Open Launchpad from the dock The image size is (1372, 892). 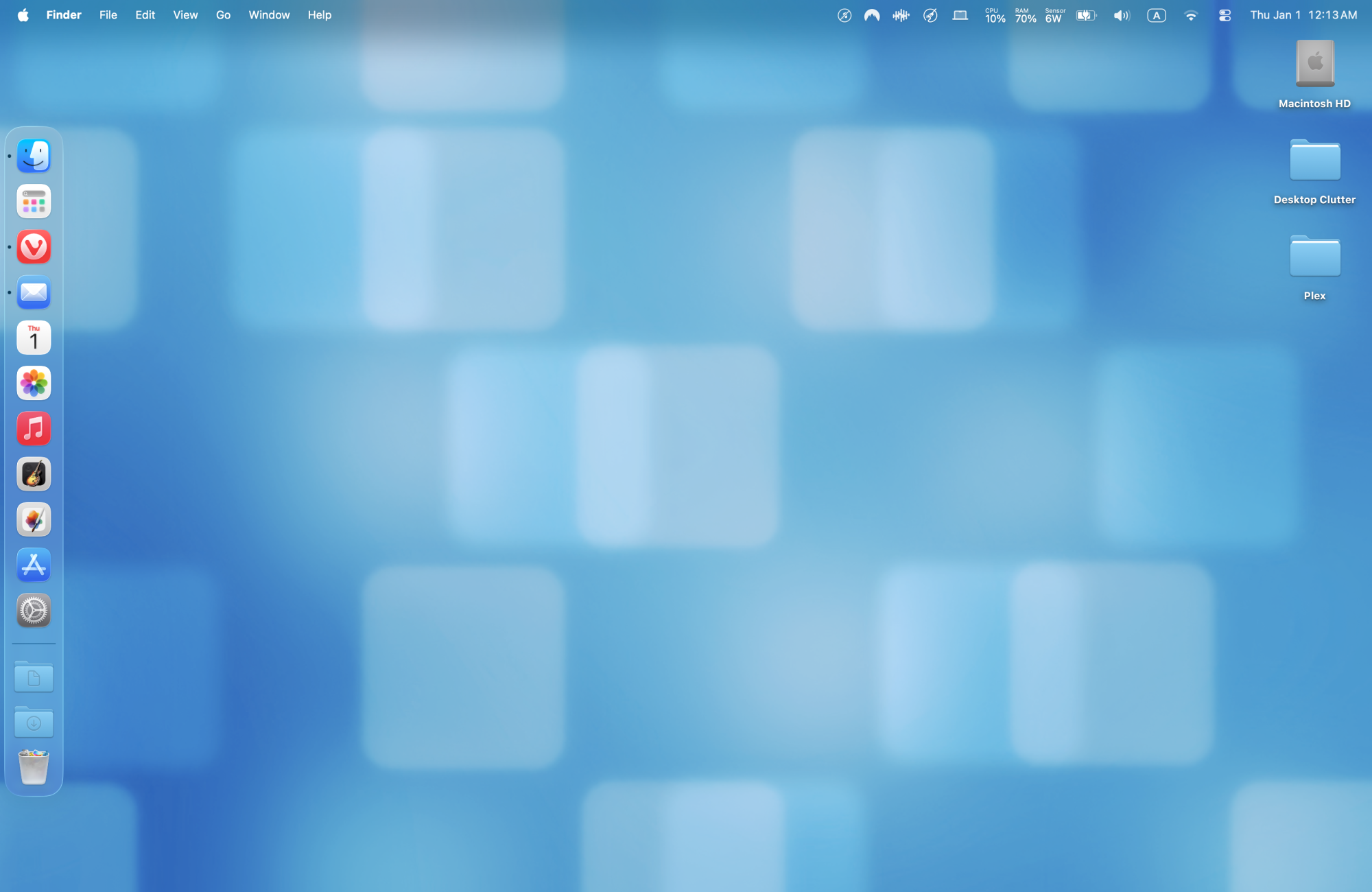[34, 202]
